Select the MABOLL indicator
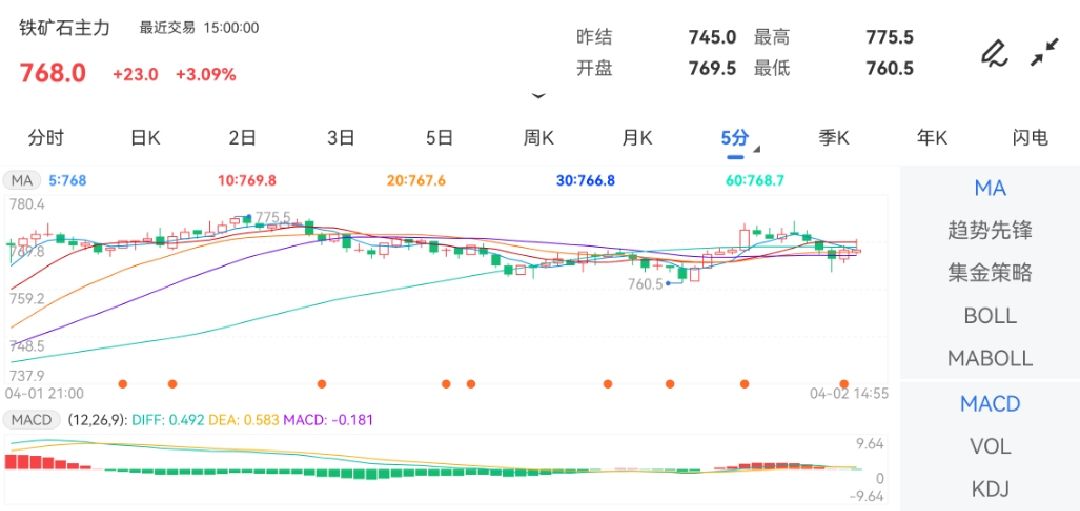Viewport: 1080px width, 511px height. pos(989,358)
